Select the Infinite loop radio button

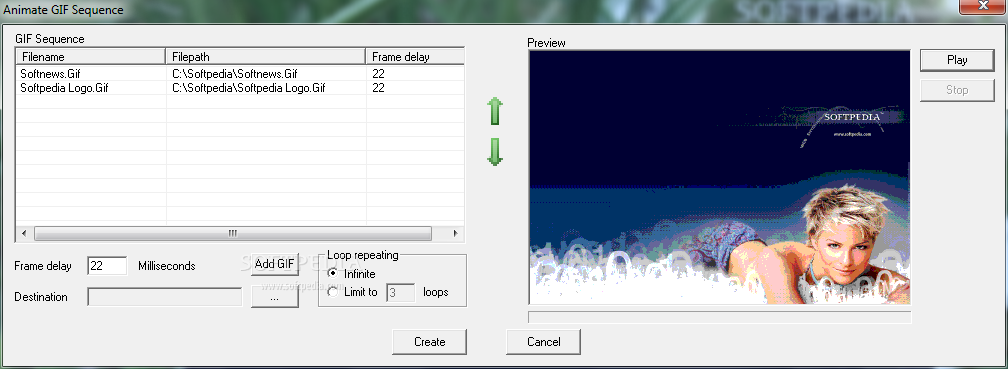point(333,274)
